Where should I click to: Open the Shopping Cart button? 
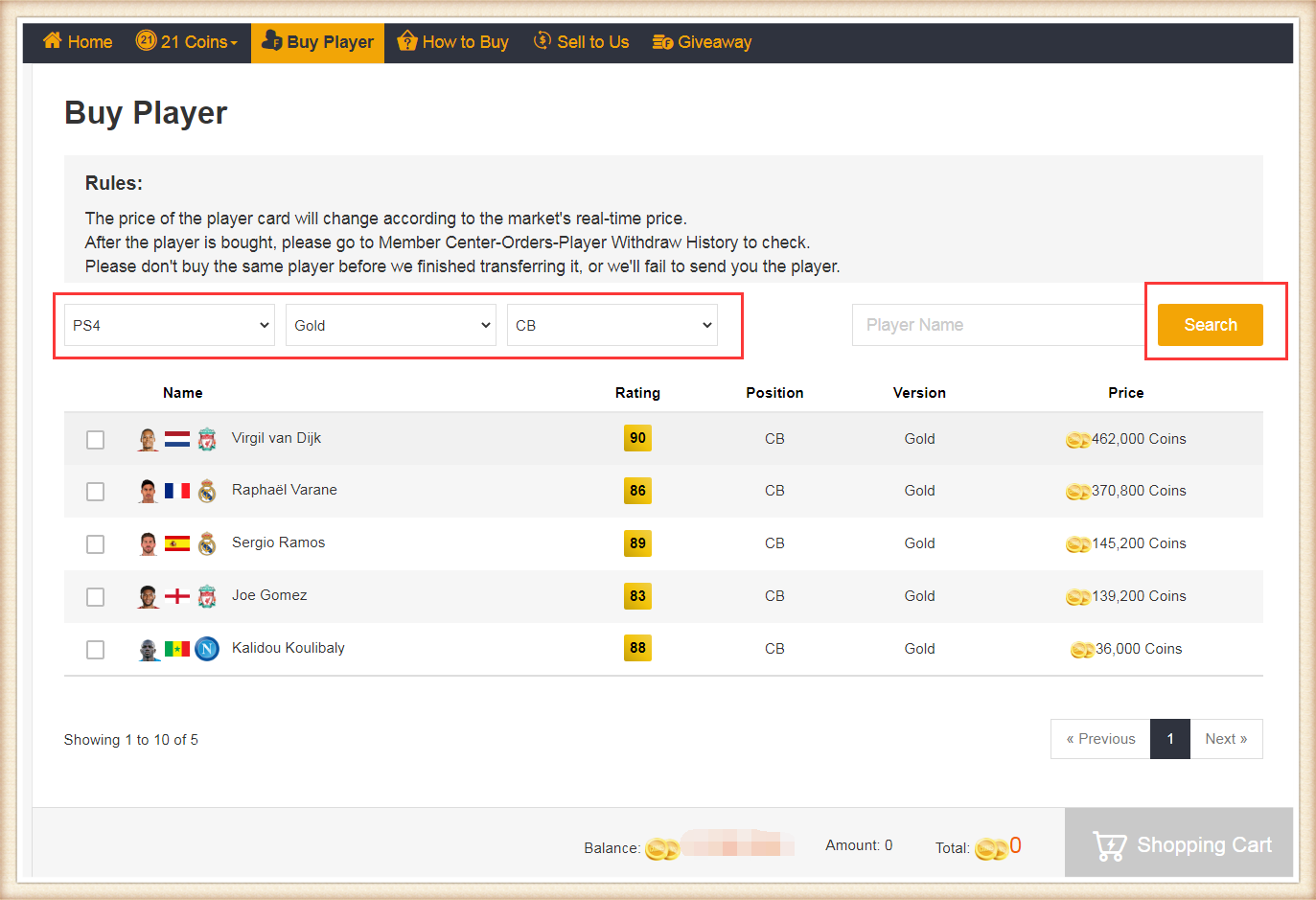coord(1179,842)
